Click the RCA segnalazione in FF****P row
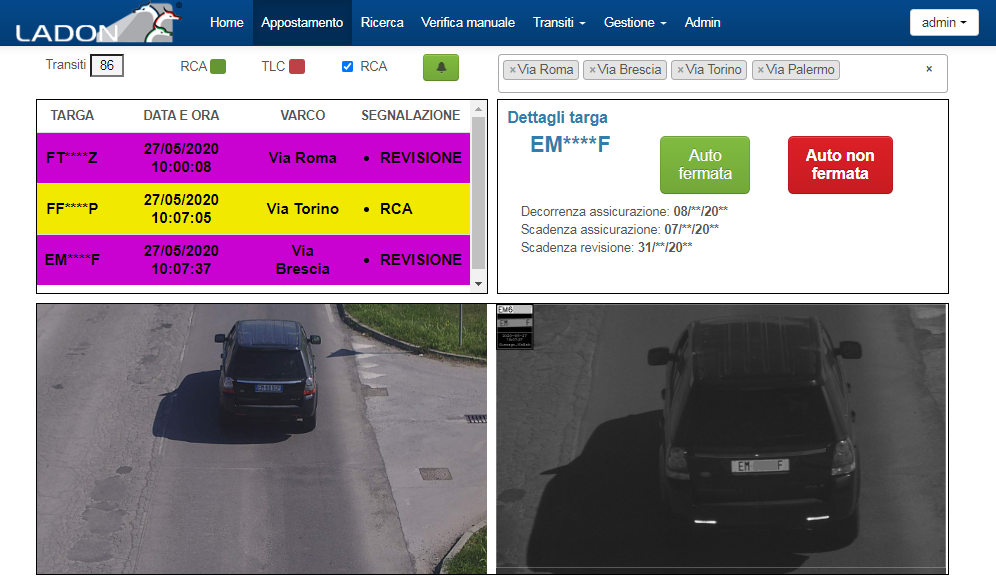Viewport: 996px width, 588px height. tap(396, 209)
